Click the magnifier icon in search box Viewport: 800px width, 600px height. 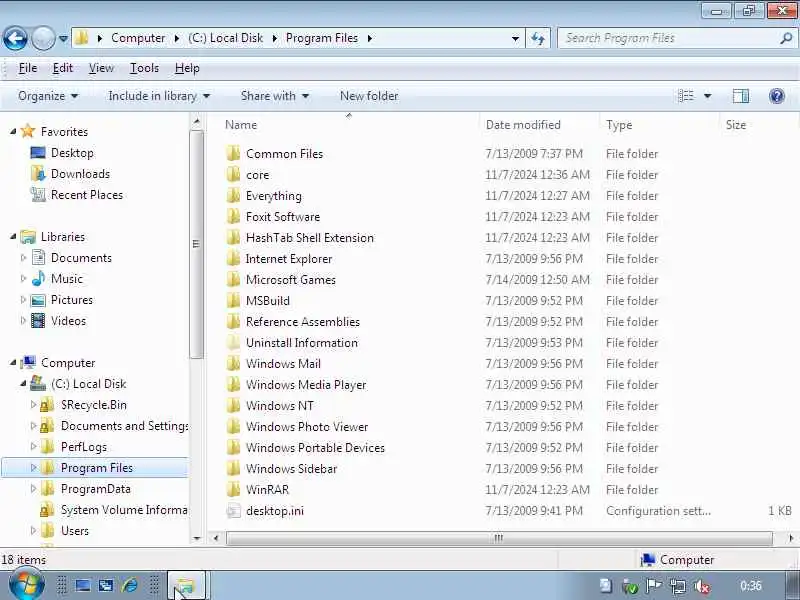pos(786,38)
